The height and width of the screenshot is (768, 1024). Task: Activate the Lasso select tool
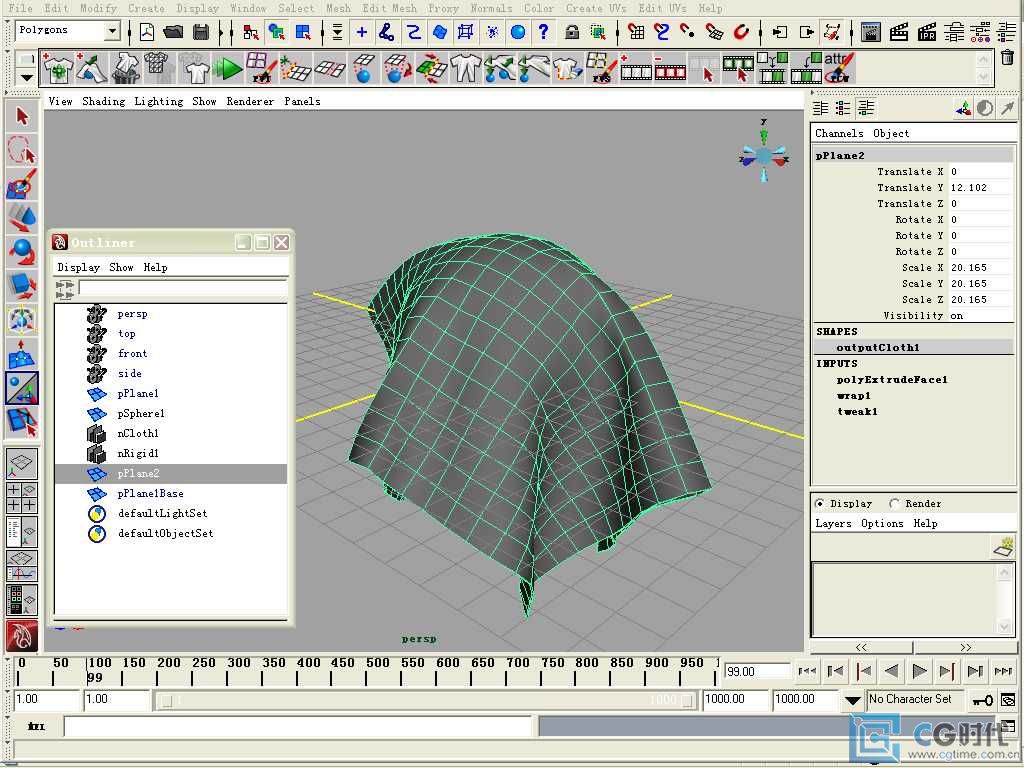click(22, 150)
